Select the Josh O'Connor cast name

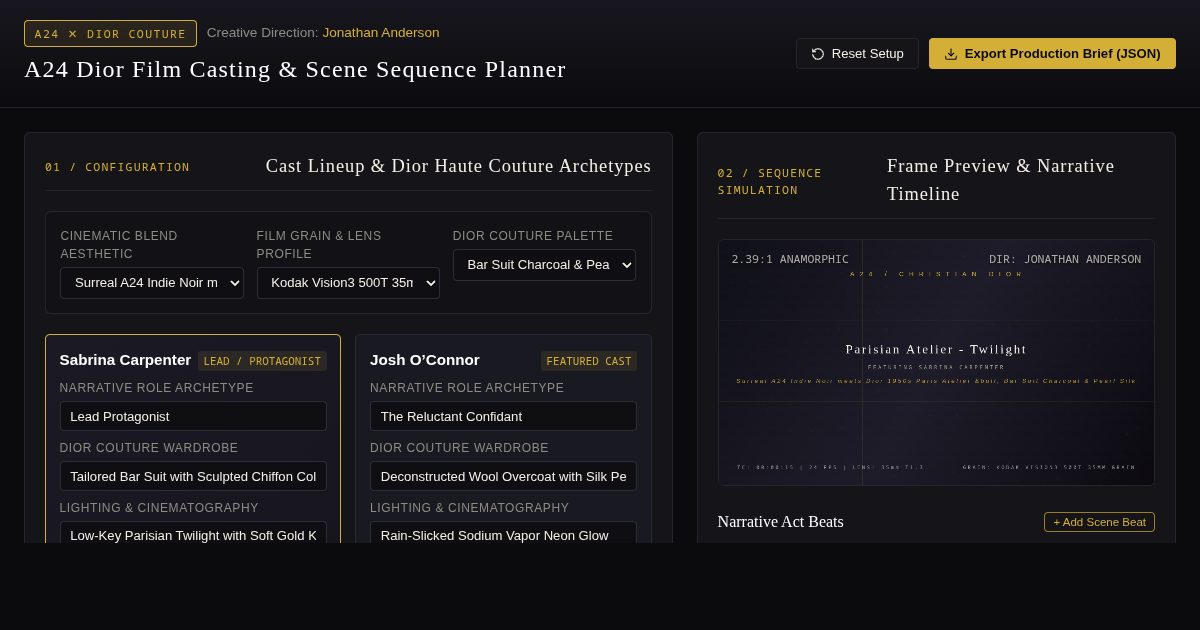coord(425,360)
